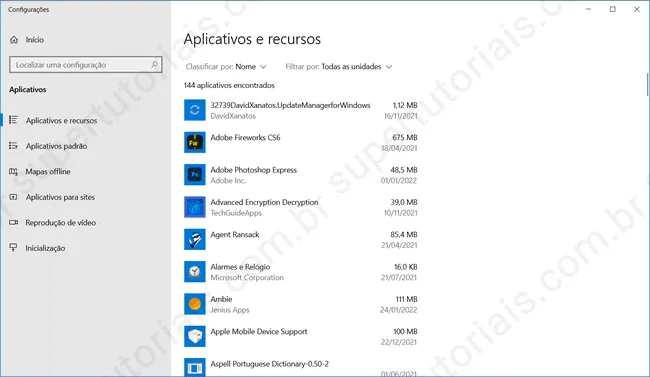This screenshot has width=650, height=377.
Task: Click the Advanced Encryption Decryption icon
Action: 195,207
